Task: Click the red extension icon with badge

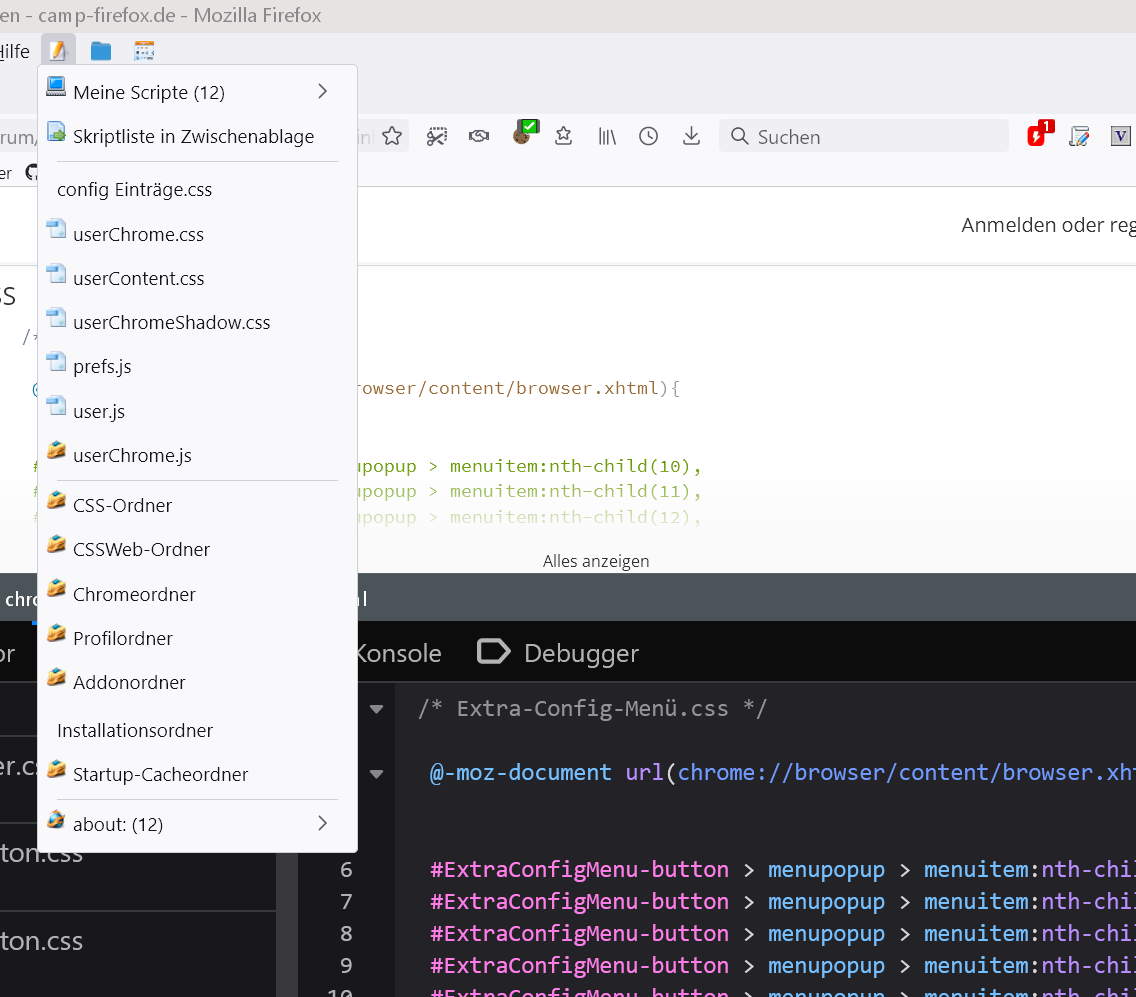Action: (1038, 135)
